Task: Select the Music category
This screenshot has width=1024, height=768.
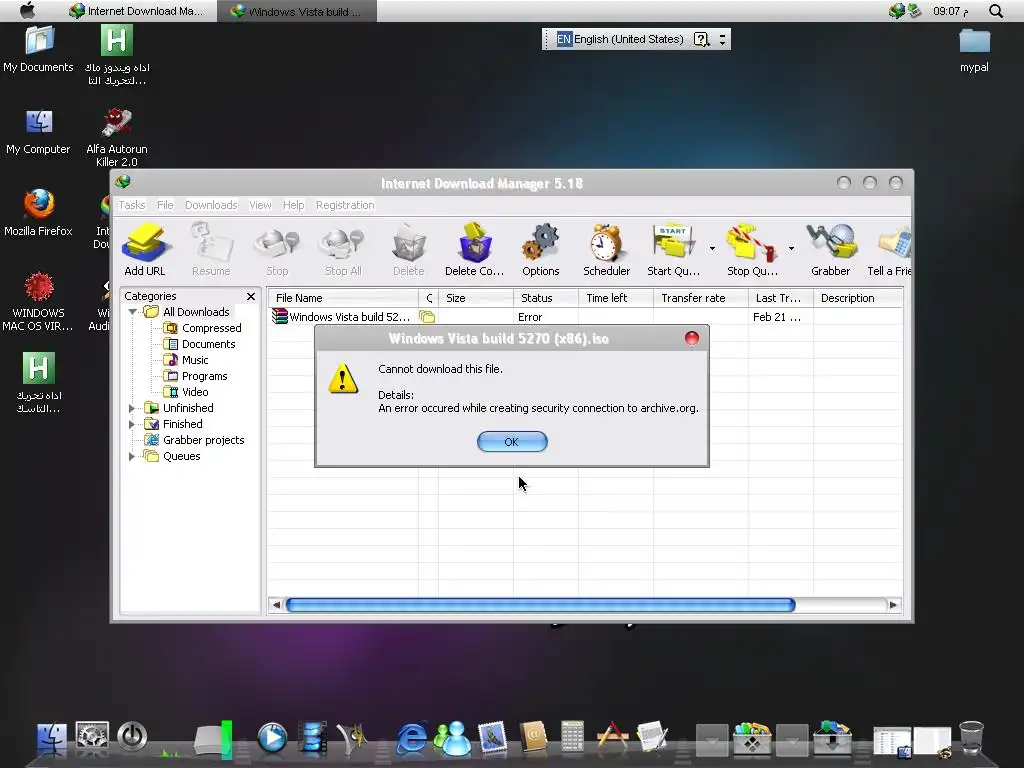Action: pyautogui.click(x=186, y=360)
